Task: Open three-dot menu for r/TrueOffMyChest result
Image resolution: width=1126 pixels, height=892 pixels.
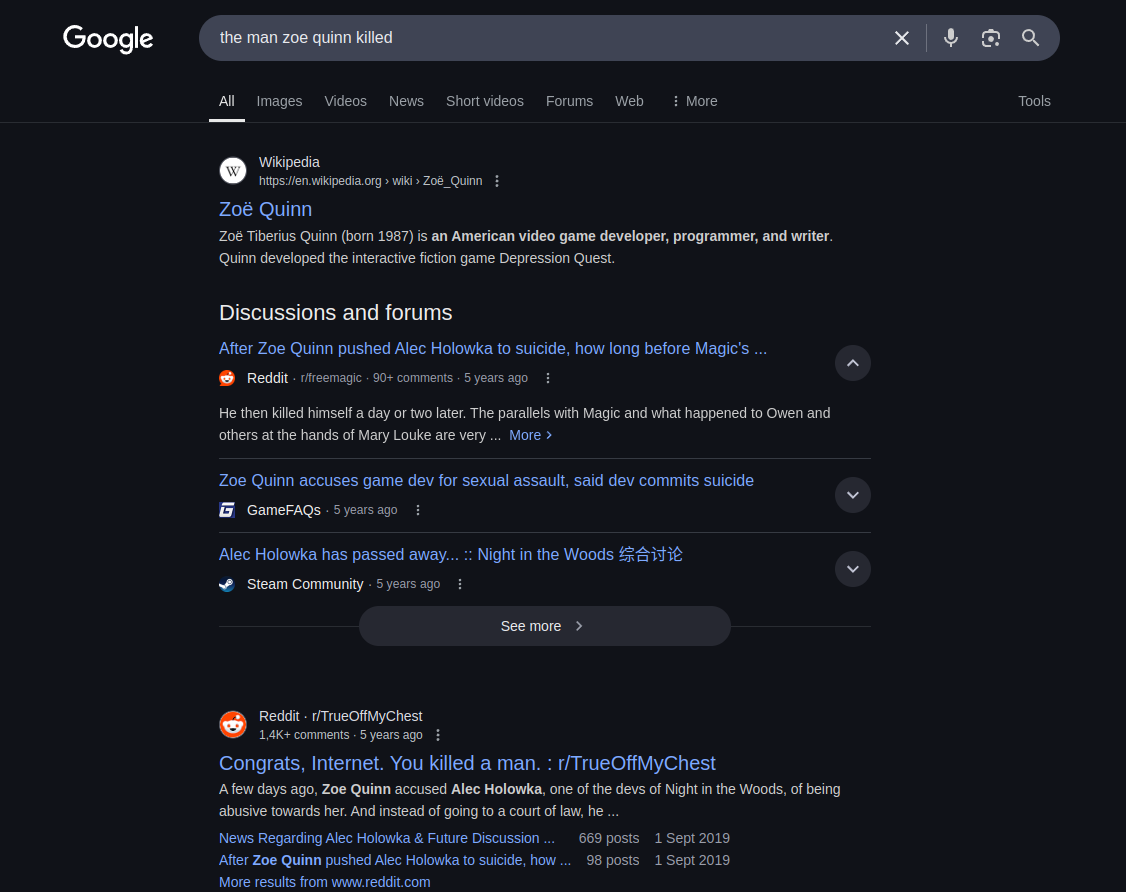Action: click(x=438, y=735)
